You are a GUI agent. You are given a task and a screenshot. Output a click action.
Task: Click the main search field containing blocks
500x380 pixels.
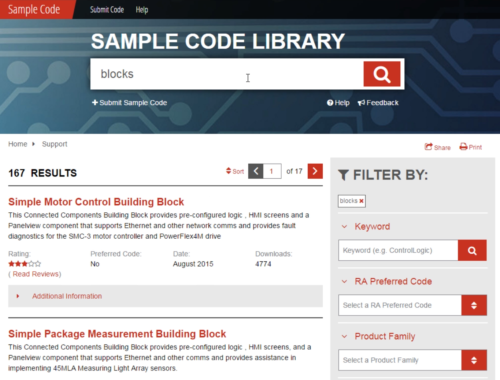227,74
